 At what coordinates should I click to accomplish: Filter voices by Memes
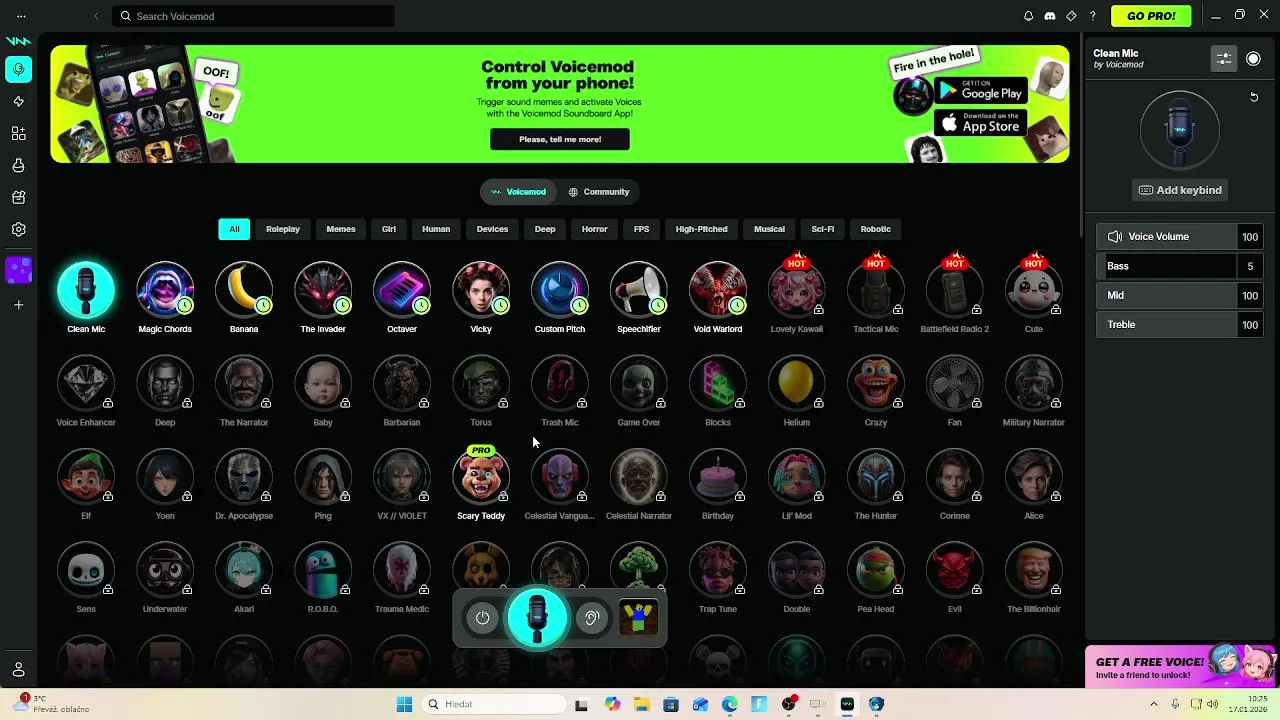point(341,229)
